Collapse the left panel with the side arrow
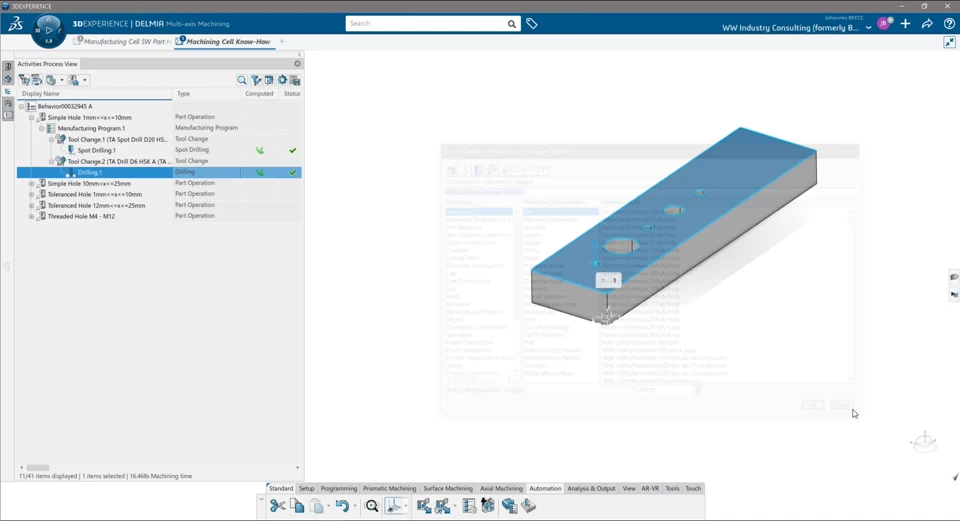 click(7, 266)
